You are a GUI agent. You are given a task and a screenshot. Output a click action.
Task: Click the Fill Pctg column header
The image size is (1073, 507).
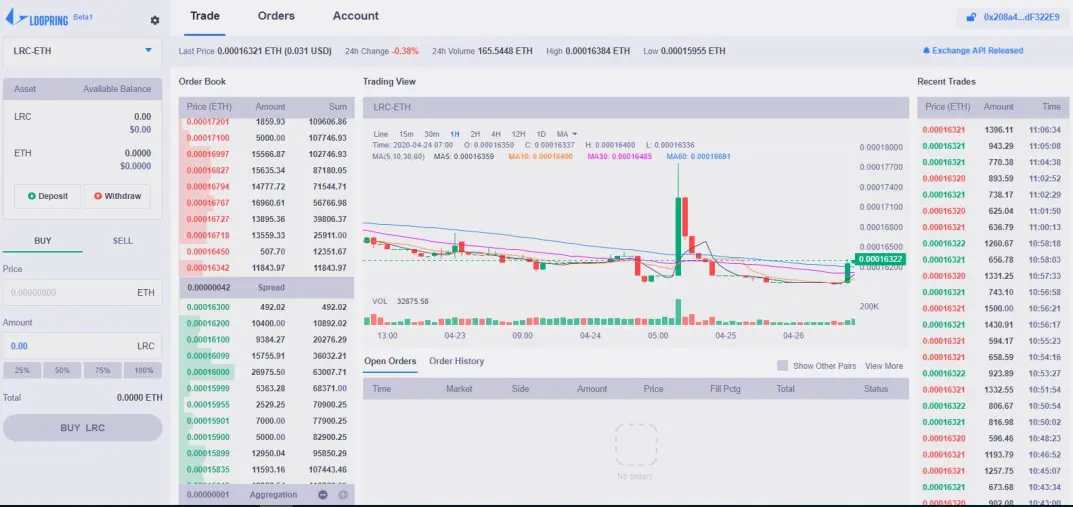click(x=725, y=389)
